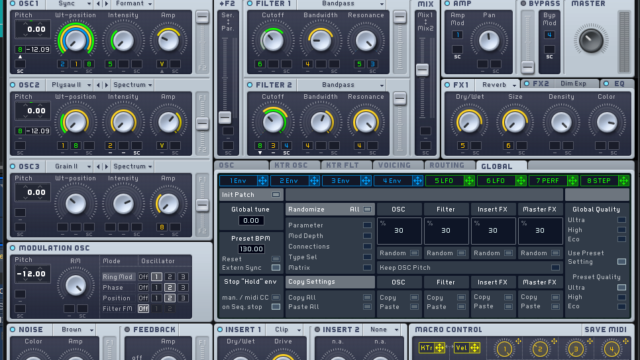Screen dimensions: 640x360
Task: Open the Filter 1 Bandpass type dropdown
Action: click(x=341, y=4)
